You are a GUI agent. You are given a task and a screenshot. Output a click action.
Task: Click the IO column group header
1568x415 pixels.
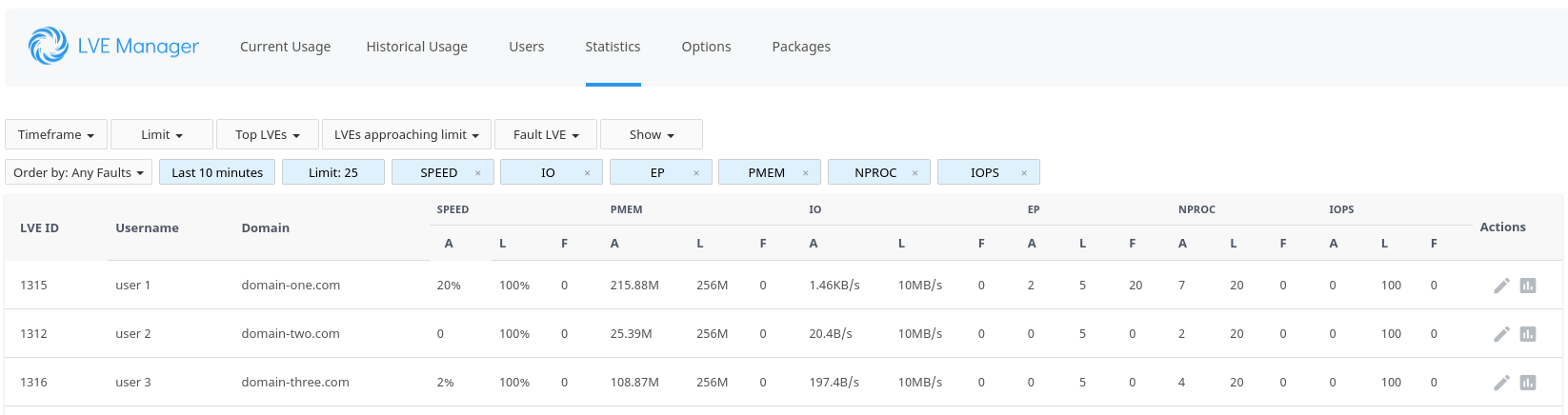pyautogui.click(x=814, y=209)
